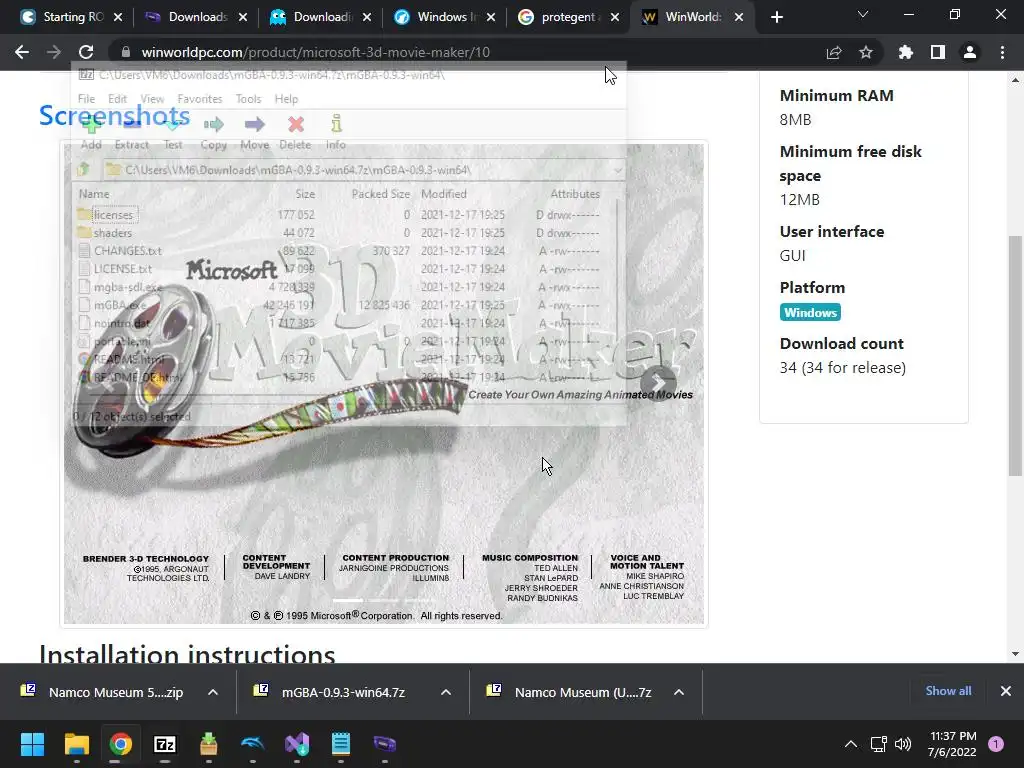
Task: Click the Chrome taskbar icon
Action: pyautogui.click(x=121, y=744)
